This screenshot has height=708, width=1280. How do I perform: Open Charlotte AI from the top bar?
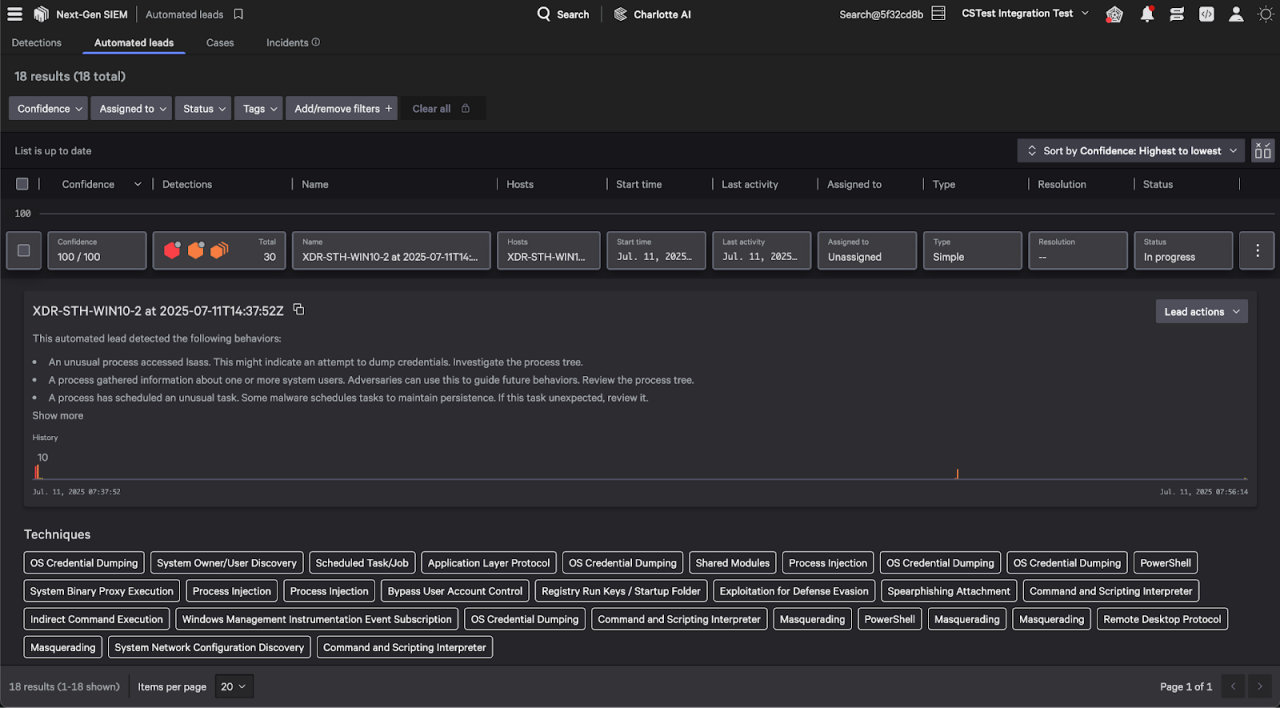[652, 14]
